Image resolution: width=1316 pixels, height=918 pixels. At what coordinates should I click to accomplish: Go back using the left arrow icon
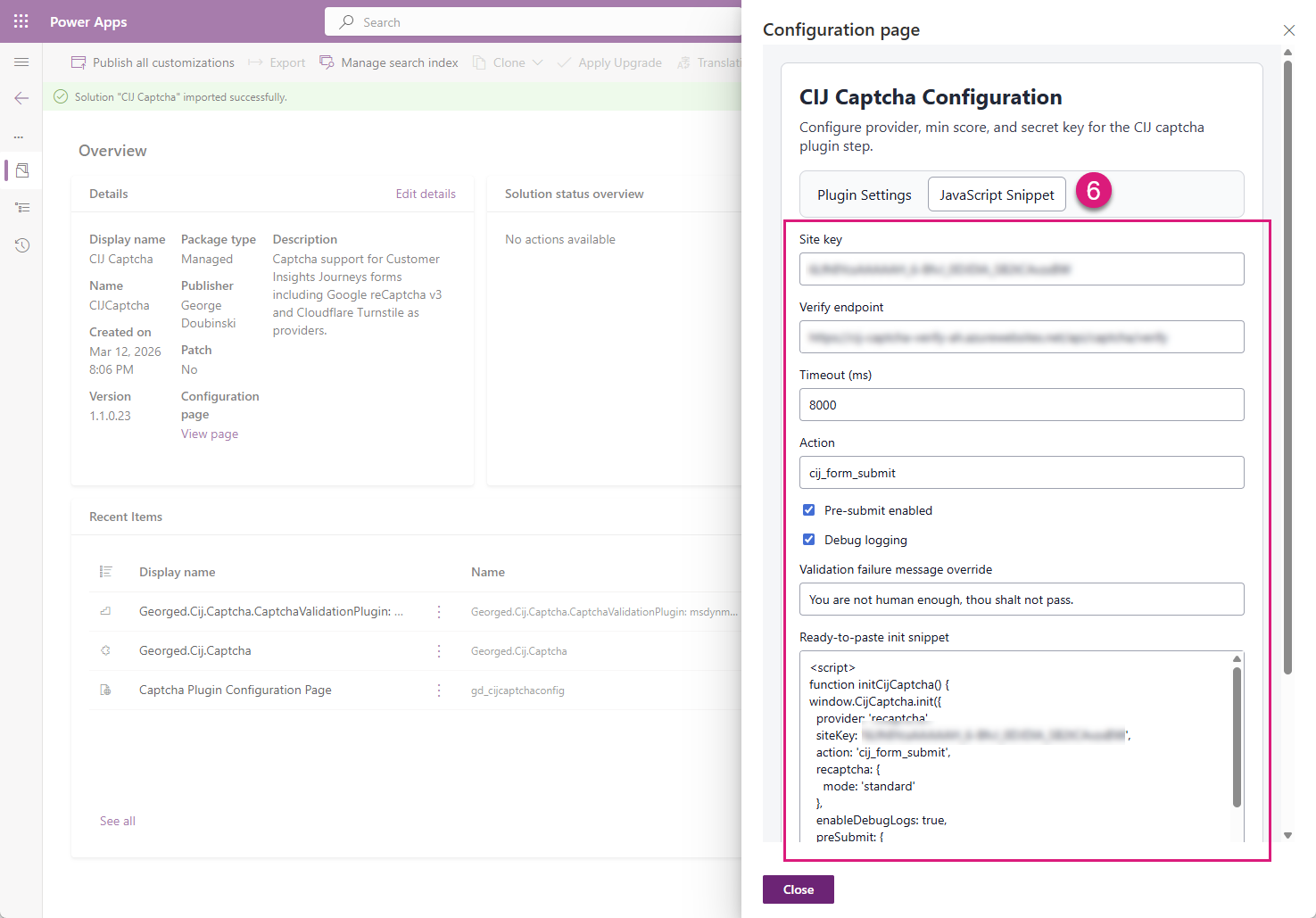tap(21, 98)
